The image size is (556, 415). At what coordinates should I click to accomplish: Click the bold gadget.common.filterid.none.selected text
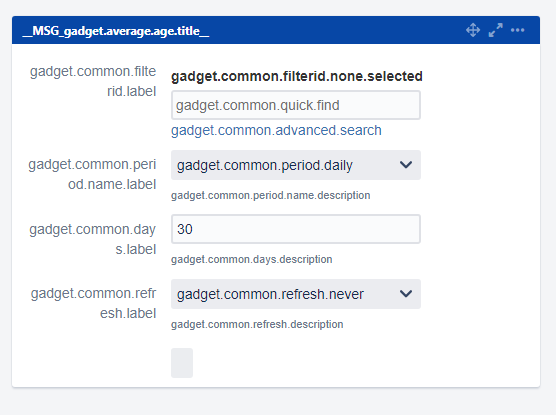[x=297, y=76]
